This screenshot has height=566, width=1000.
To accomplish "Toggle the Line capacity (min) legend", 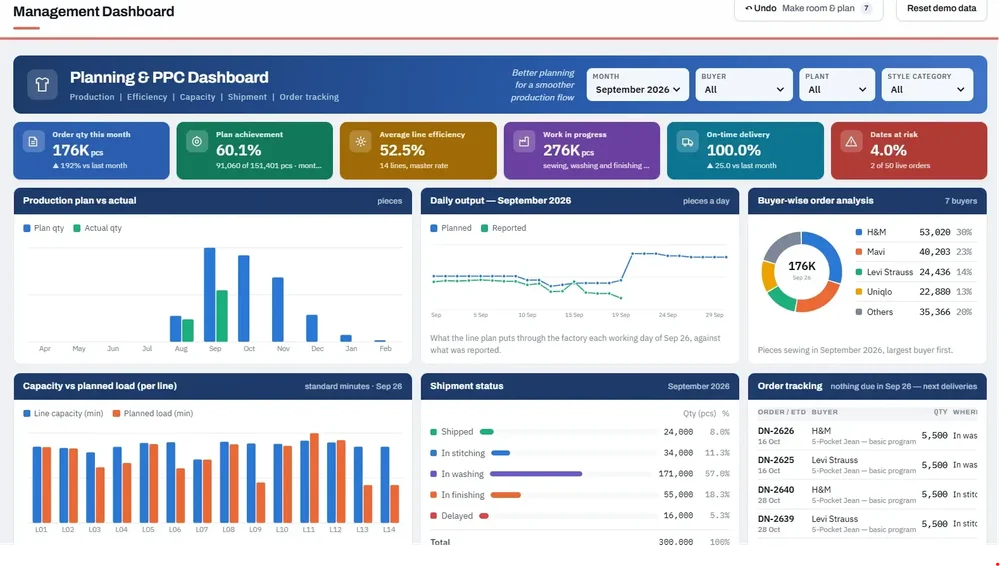I will [x=63, y=413].
